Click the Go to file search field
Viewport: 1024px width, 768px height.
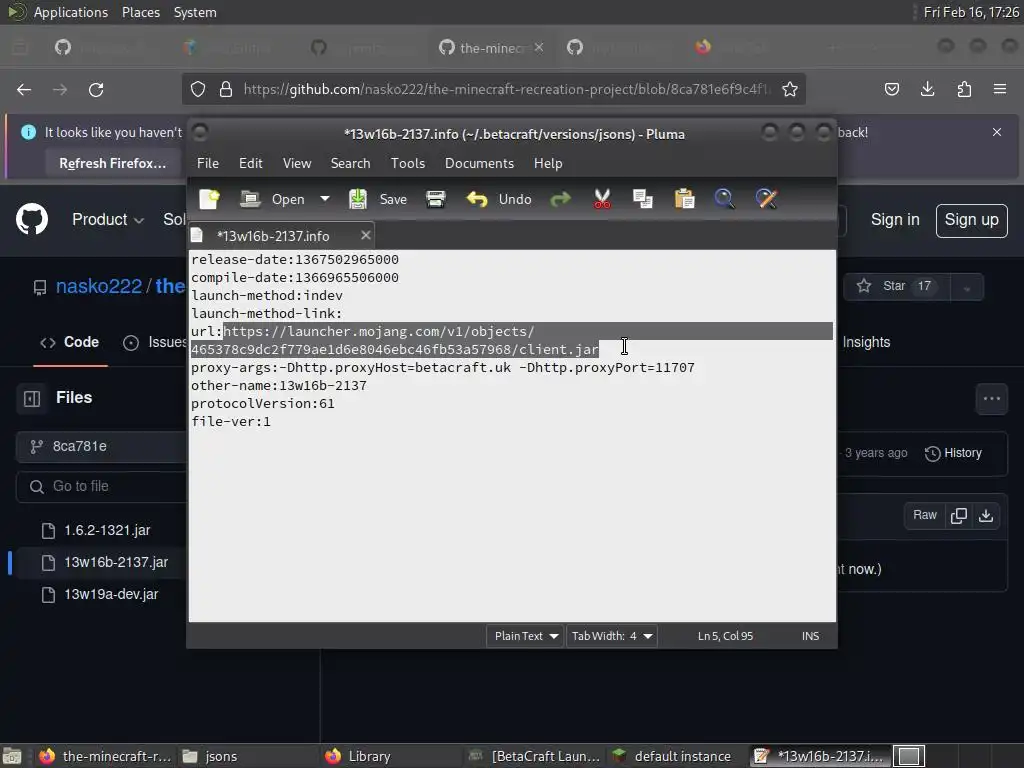(101, 487)
